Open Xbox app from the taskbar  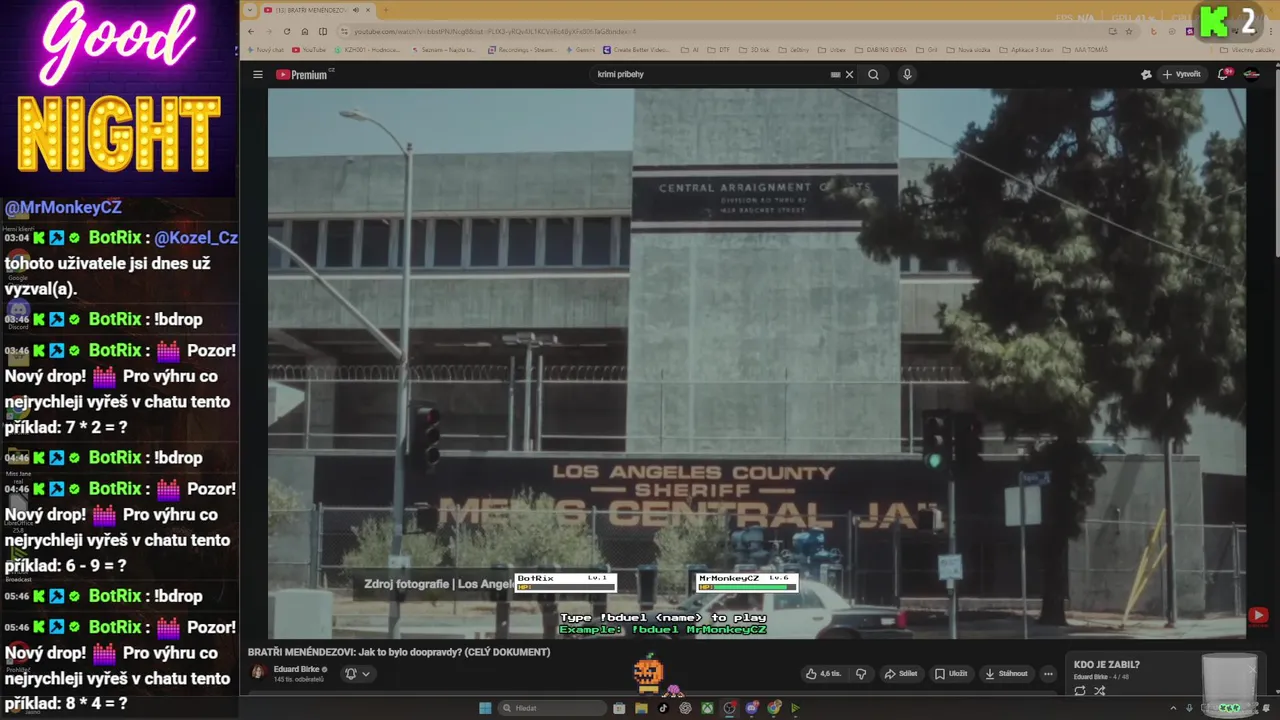pos(707,708)
